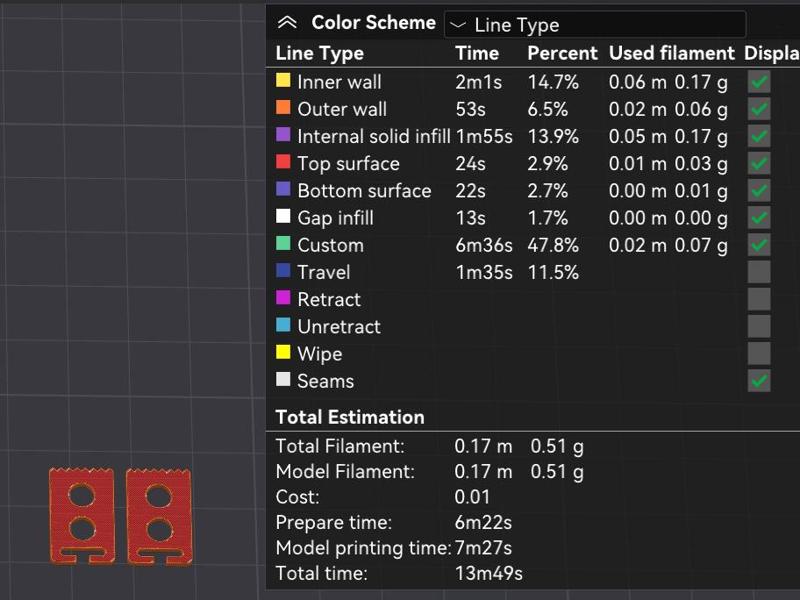
Task: Click the Bottom surface label
Action: [x=364, y=191]
